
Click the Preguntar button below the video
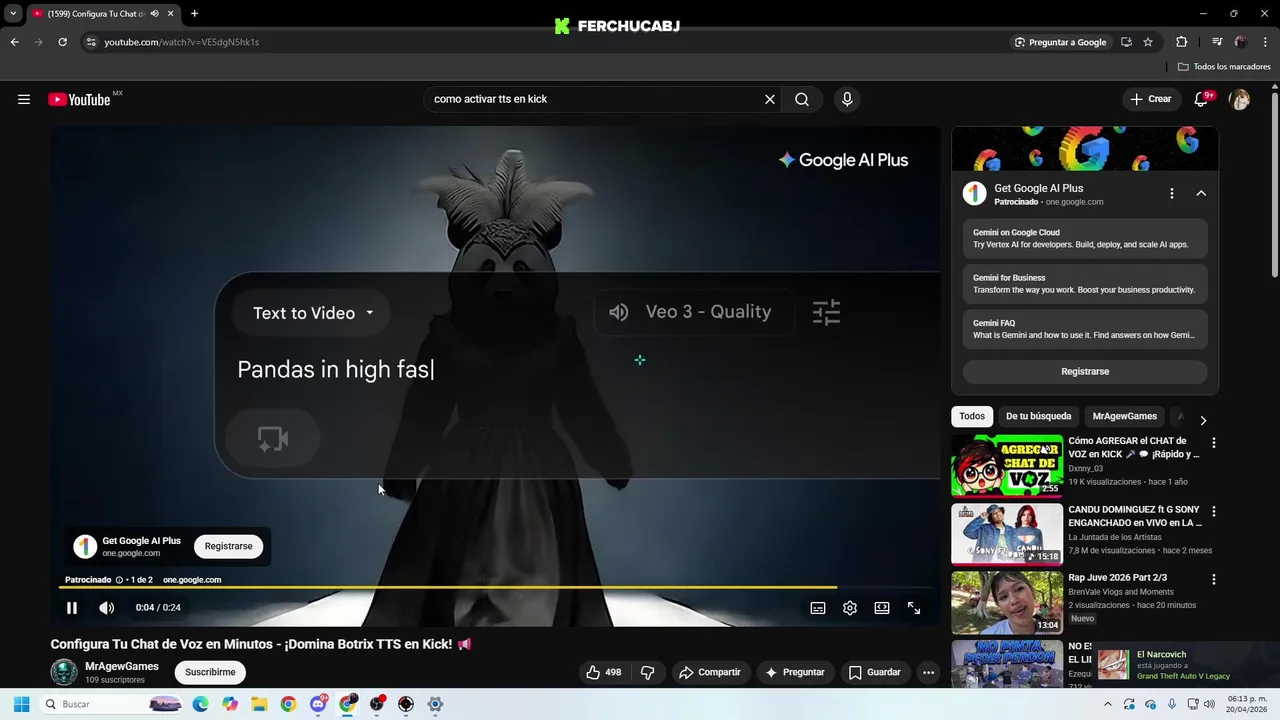click(795, 672)
